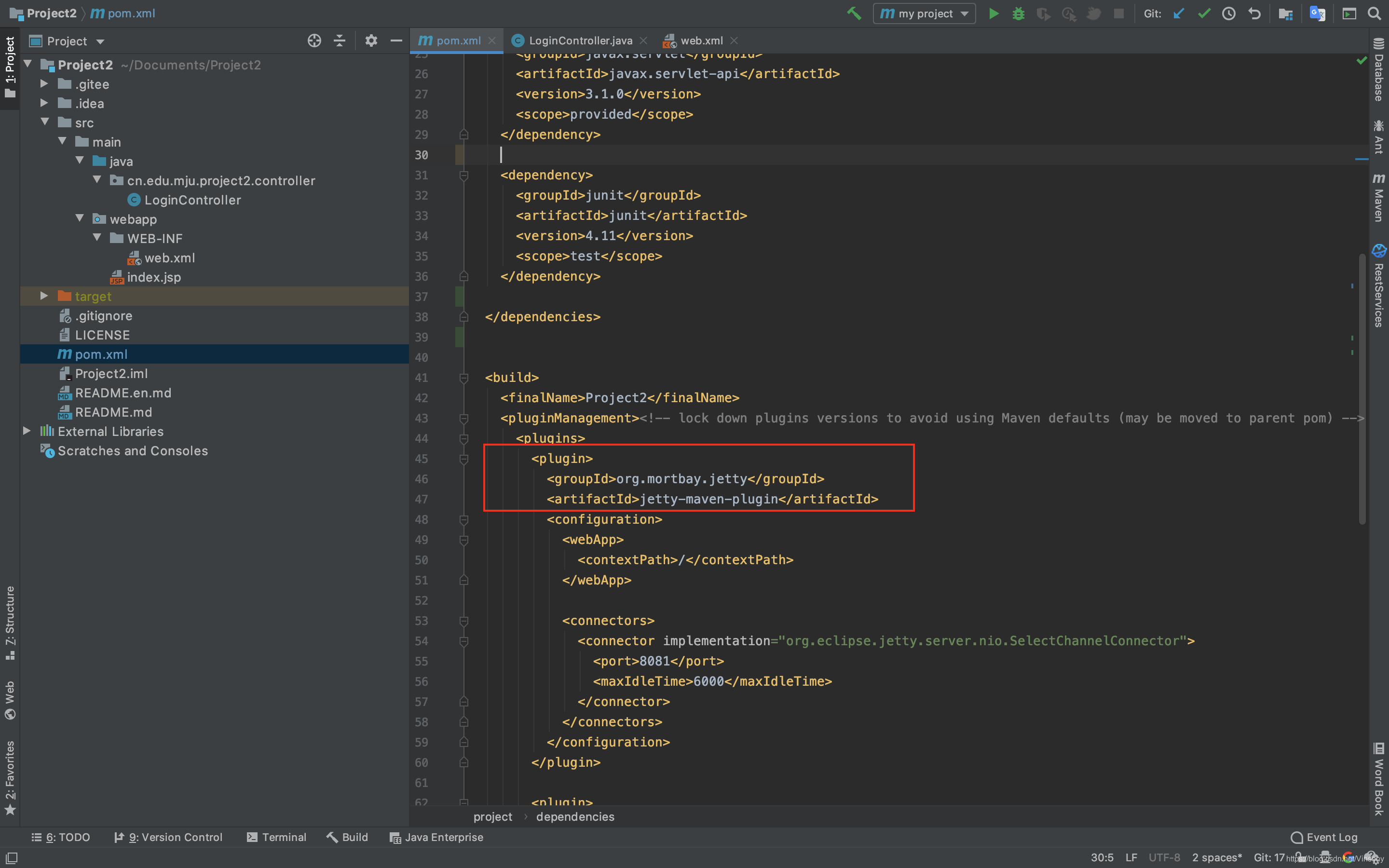The width and height of the screenshot is (1389, 868).
Task: Open the TODO tool window
Action: coord(60,837)
